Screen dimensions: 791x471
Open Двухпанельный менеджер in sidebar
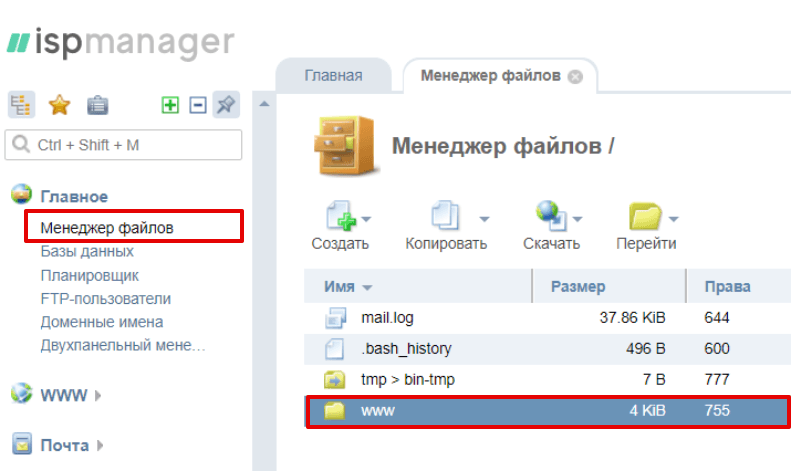coord(123,345)
